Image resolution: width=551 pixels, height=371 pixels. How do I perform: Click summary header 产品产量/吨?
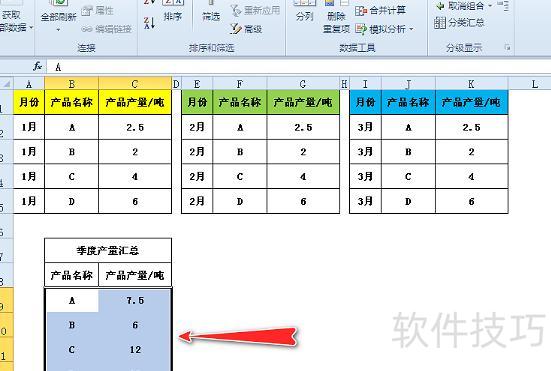135,275
